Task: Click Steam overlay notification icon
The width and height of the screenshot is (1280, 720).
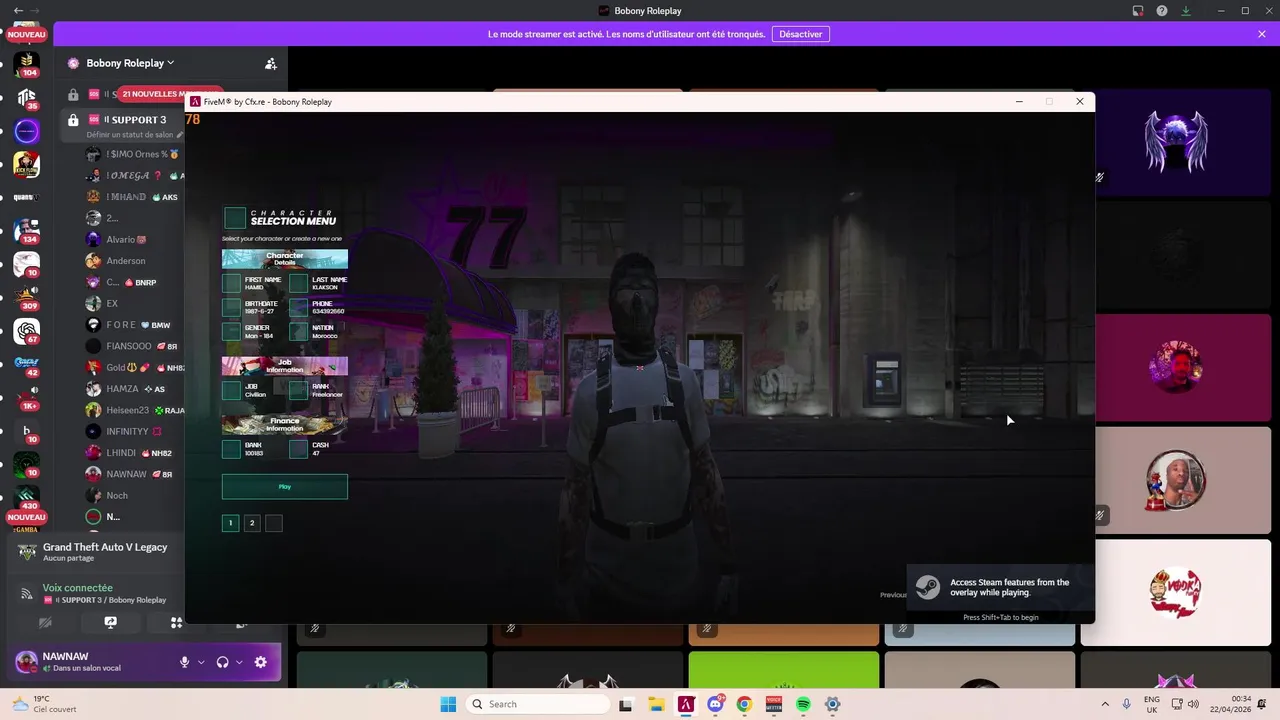Action: (x=928, y=587)
